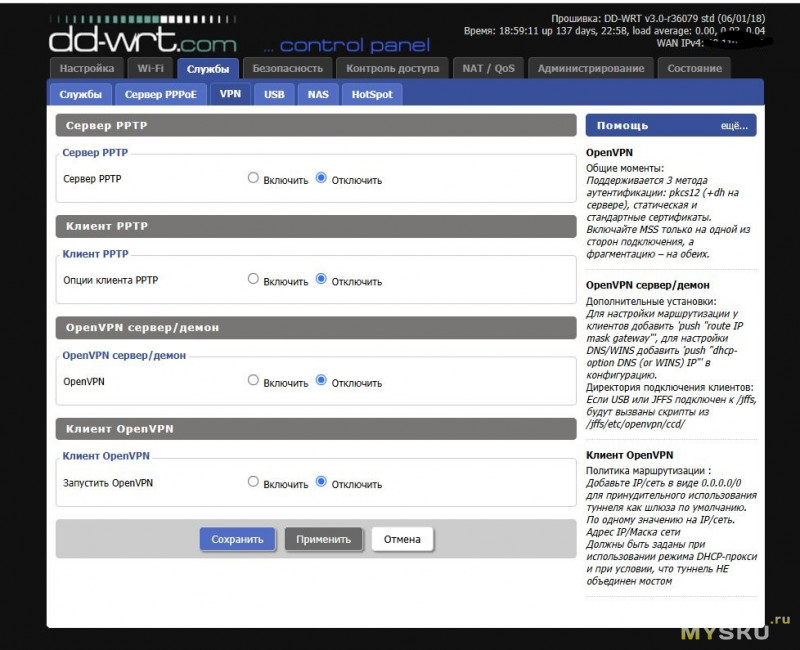Click the OpenVPN сервер/демон section header
800x650 pixels.
pos(316,328)
